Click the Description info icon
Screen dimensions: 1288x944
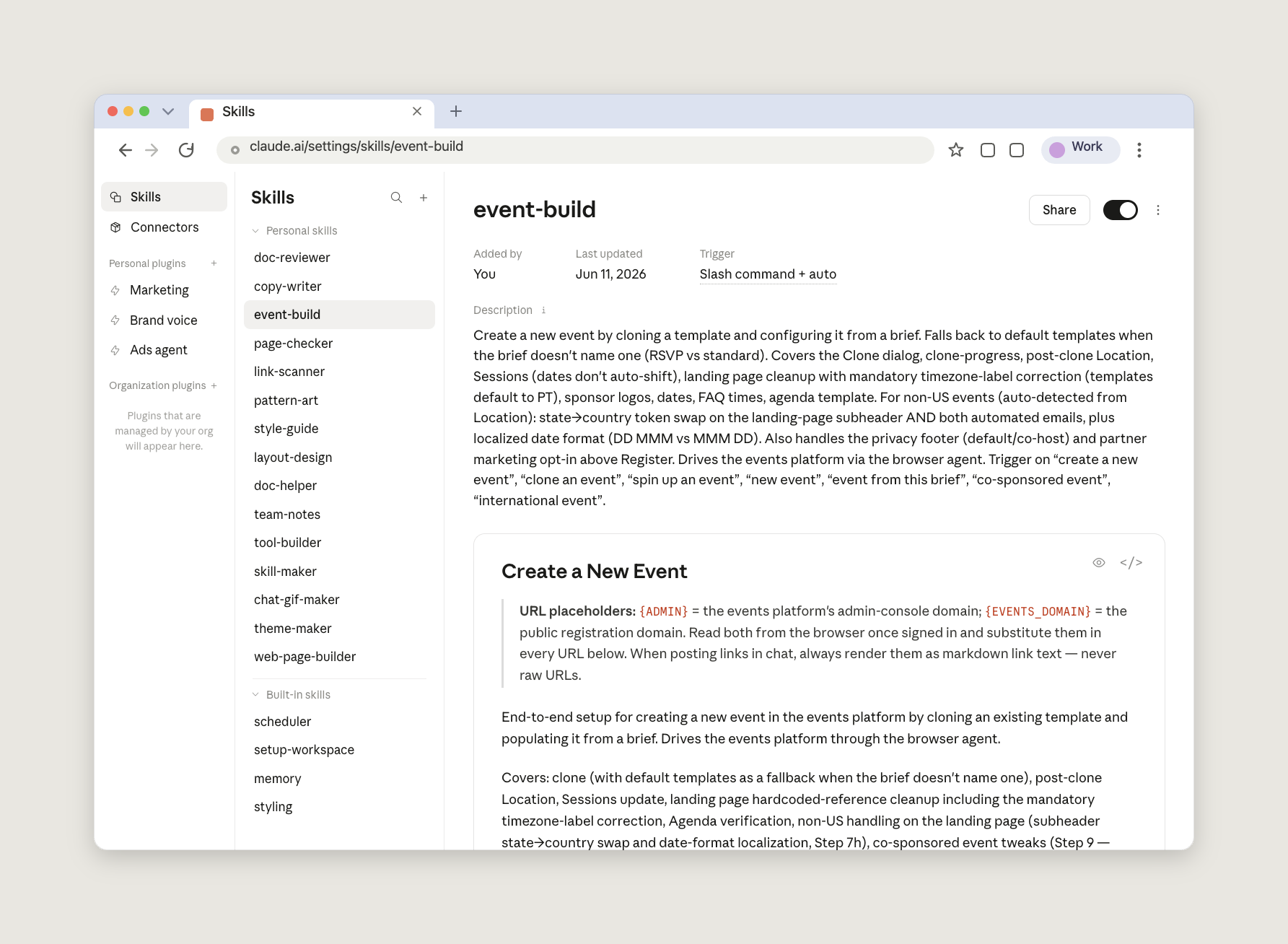click(543, 310)
